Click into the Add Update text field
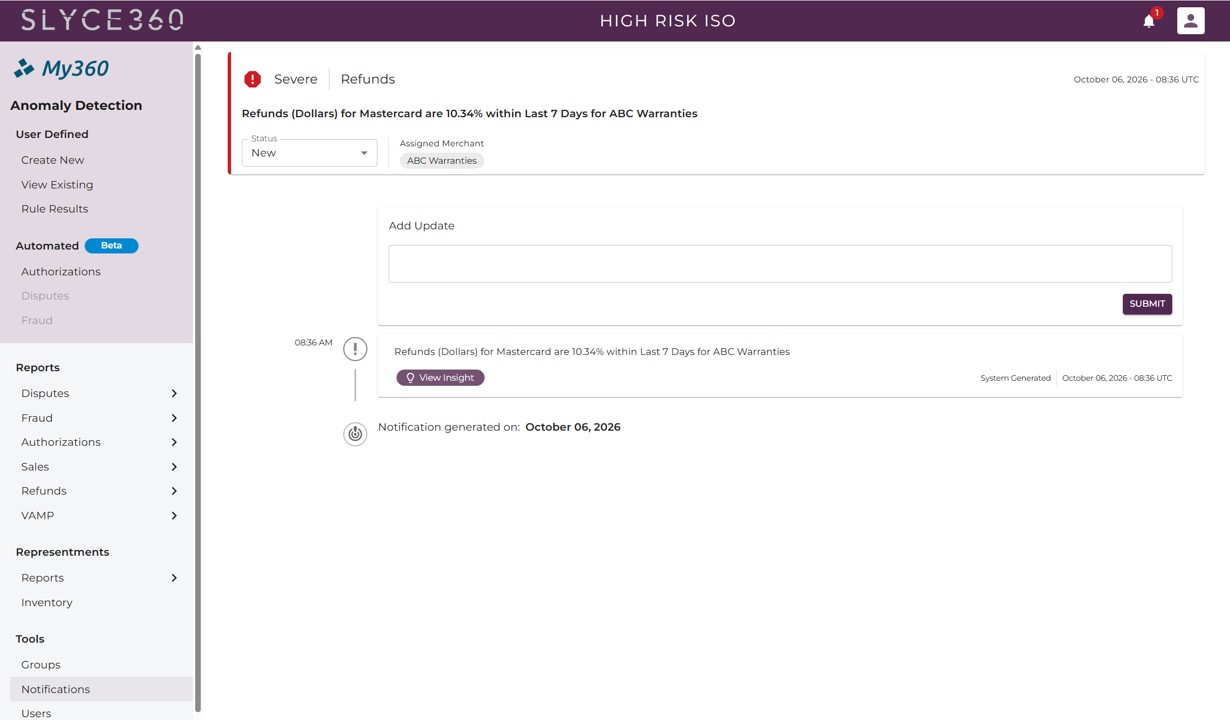Image resolution: width=1230 pixels, height=720 pixels. coord(780,264)
